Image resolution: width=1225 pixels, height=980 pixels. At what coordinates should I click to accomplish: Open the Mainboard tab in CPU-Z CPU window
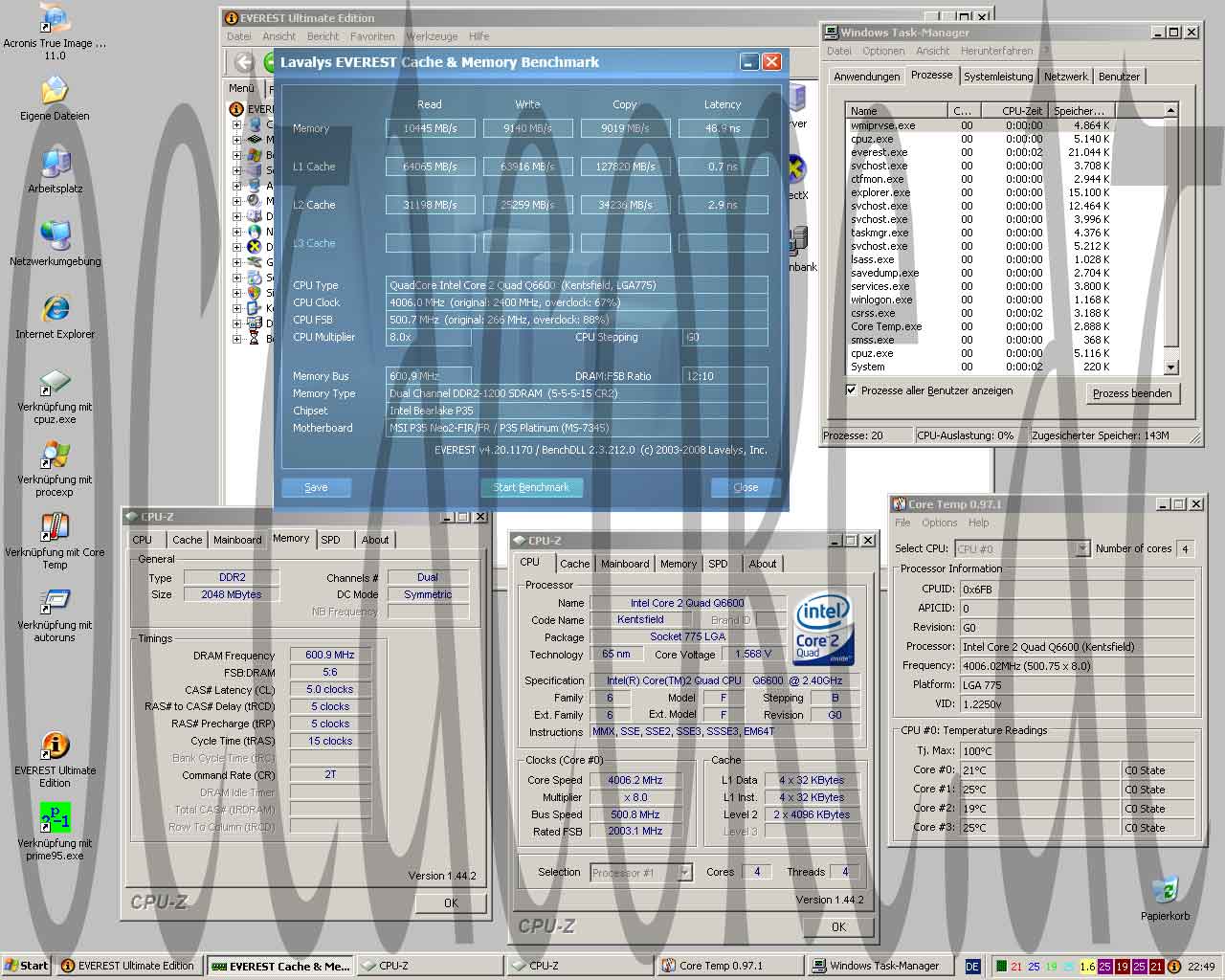point(625,564)
